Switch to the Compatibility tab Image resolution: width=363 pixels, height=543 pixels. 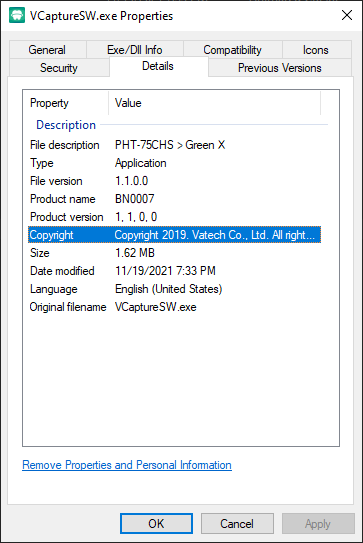(x=232, y=50)
